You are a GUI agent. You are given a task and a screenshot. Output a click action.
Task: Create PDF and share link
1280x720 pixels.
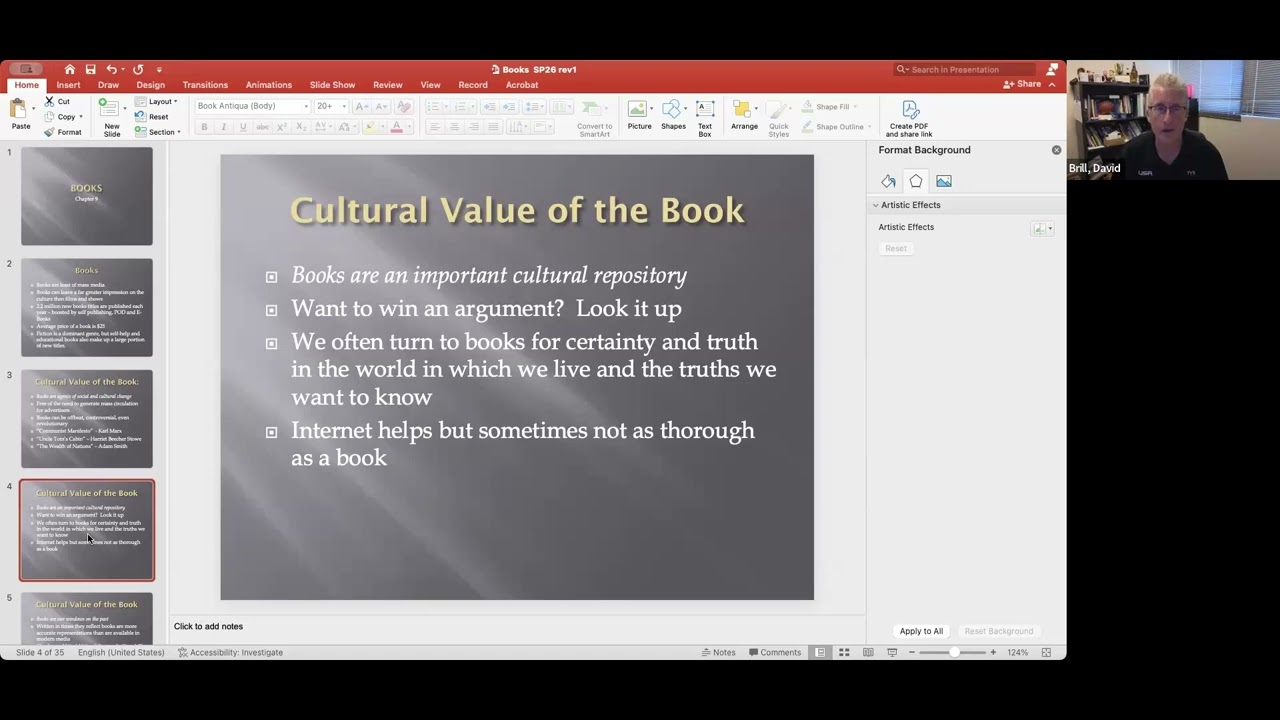click(909, 118)
